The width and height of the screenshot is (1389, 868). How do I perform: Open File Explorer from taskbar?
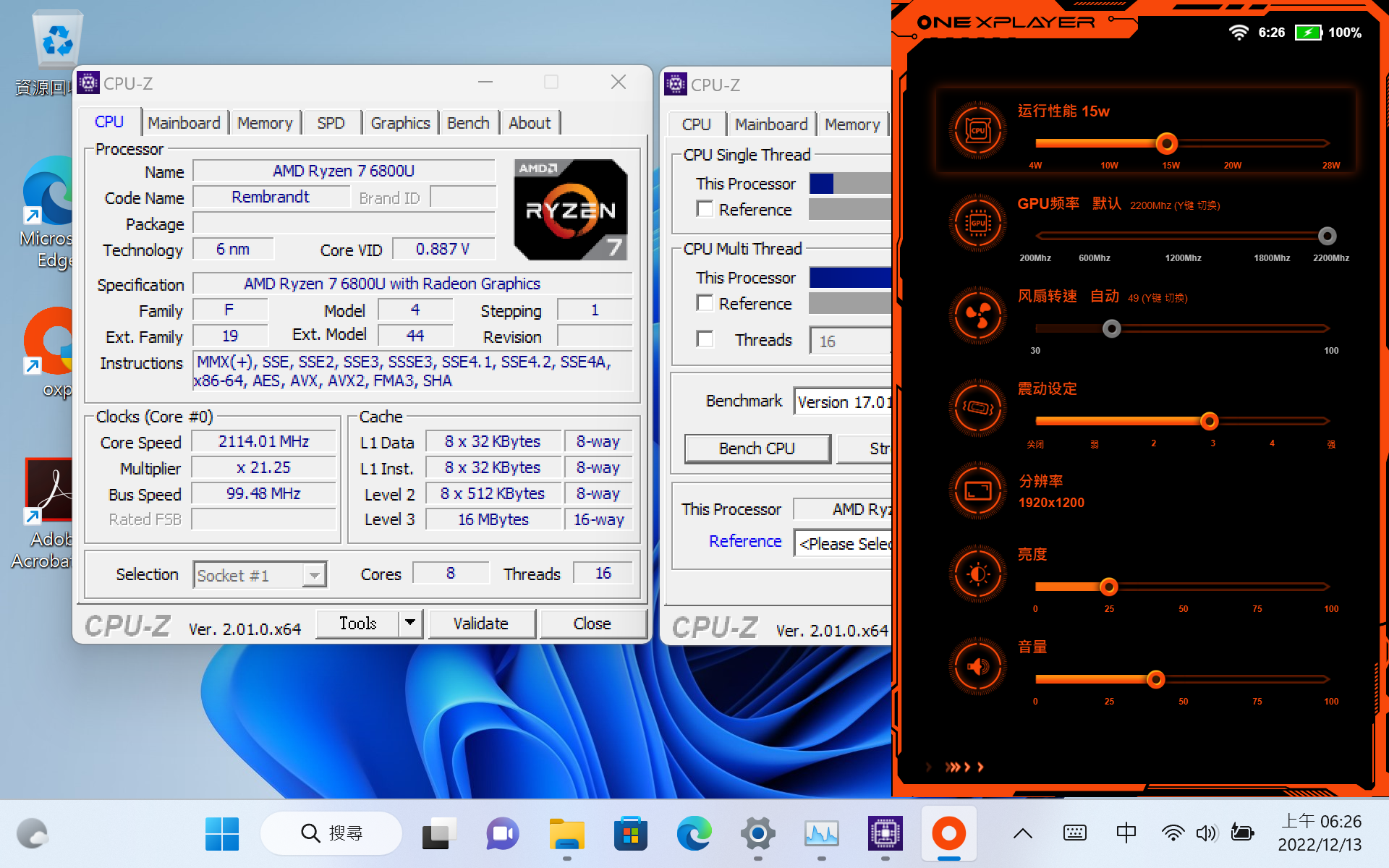566,833
